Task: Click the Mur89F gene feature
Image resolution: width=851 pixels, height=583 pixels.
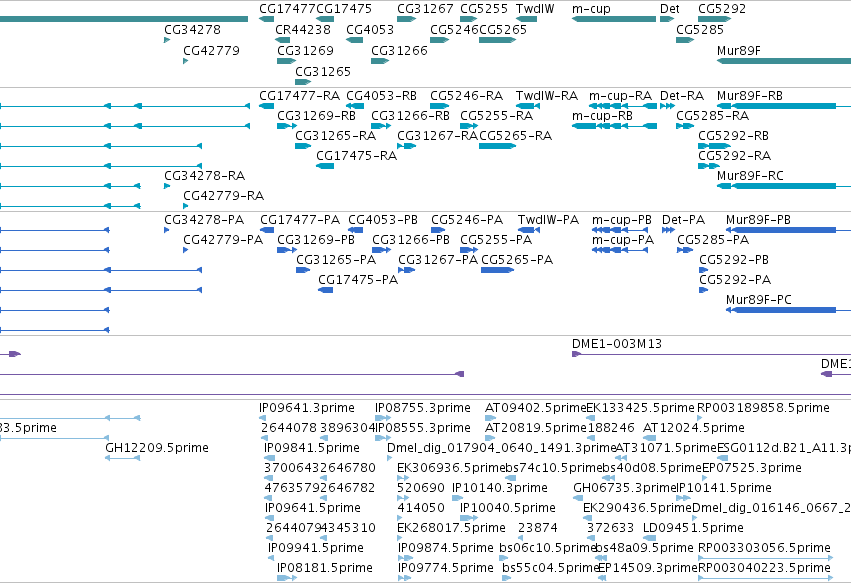Action: 784,61
